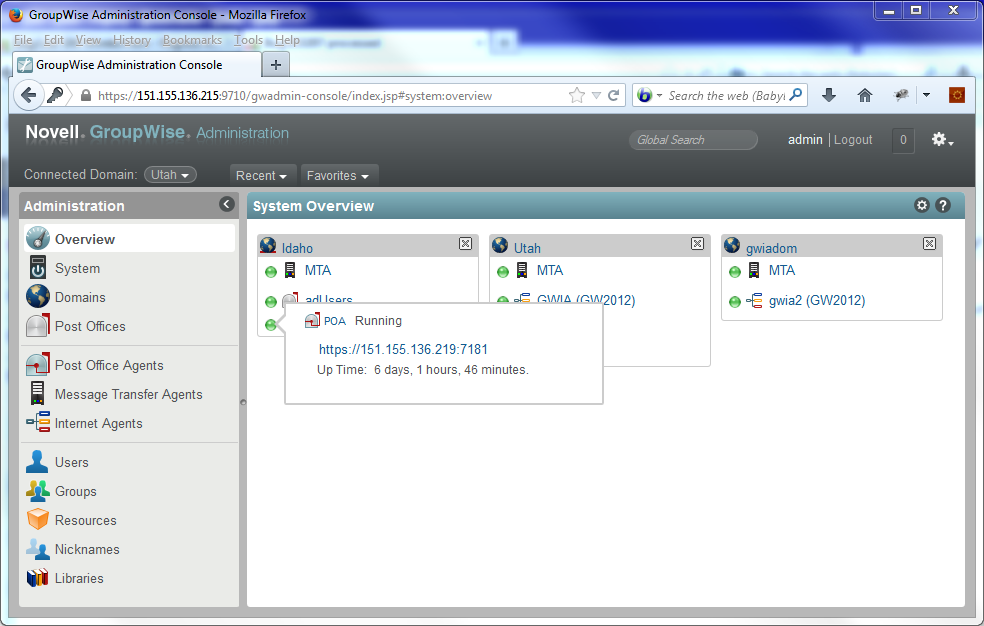Expand the Recent dropdown menu
This screenshot has height=626, width=984.
point(261,176)
